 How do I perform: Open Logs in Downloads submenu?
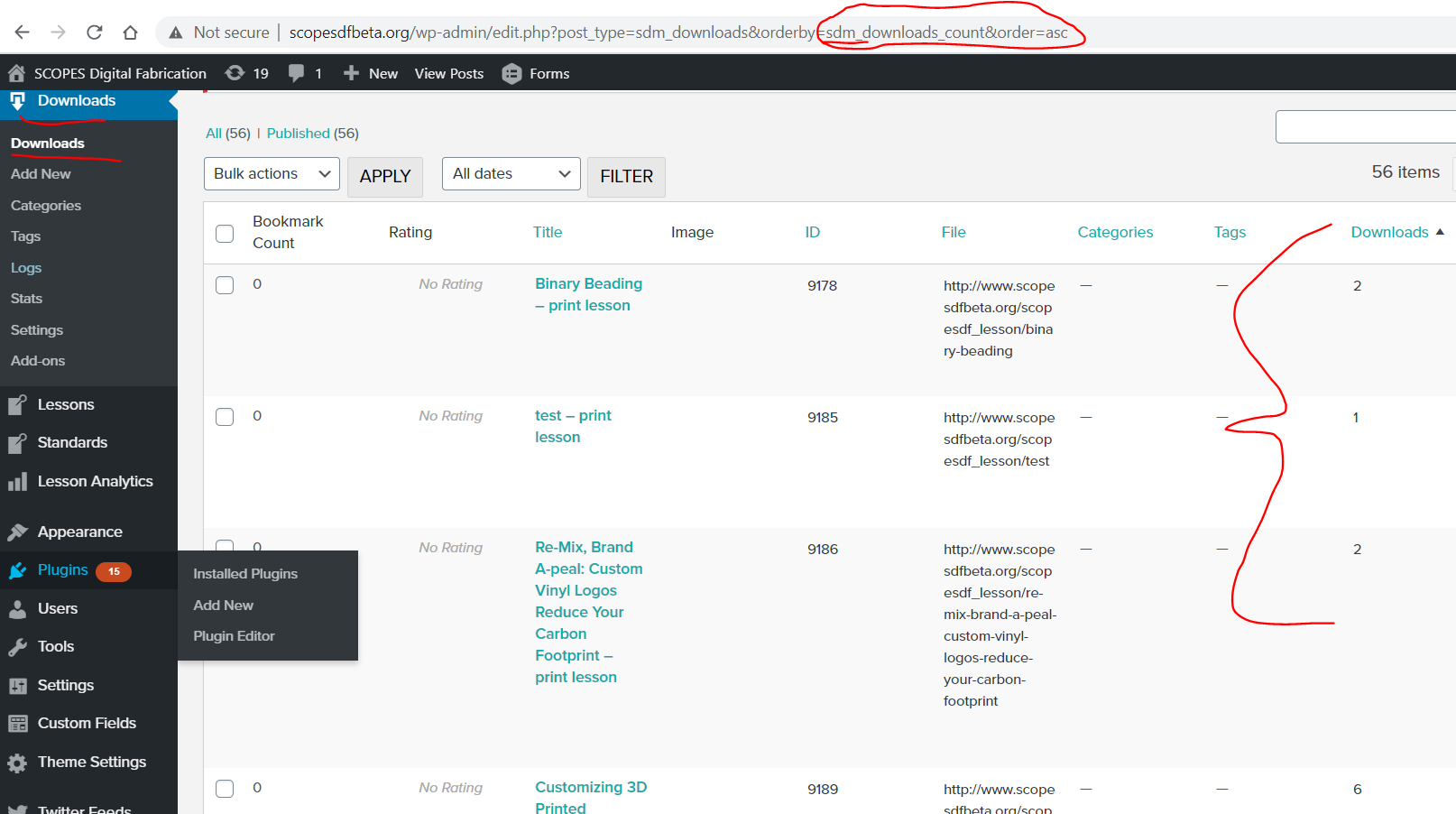[x=26, y=268]
